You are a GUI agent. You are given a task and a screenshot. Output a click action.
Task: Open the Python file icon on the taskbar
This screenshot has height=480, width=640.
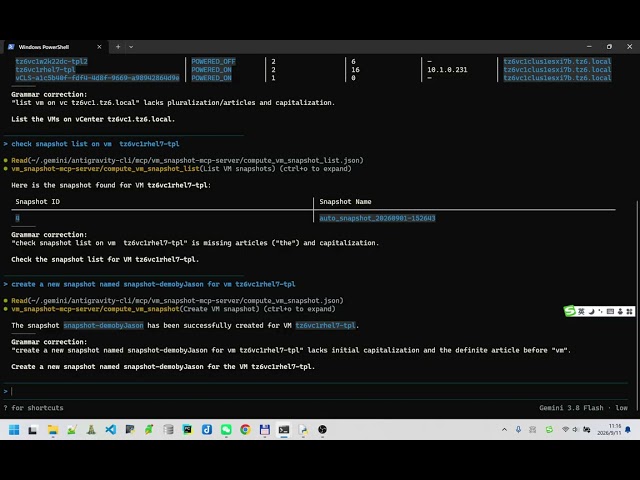[x=303, y=429]
